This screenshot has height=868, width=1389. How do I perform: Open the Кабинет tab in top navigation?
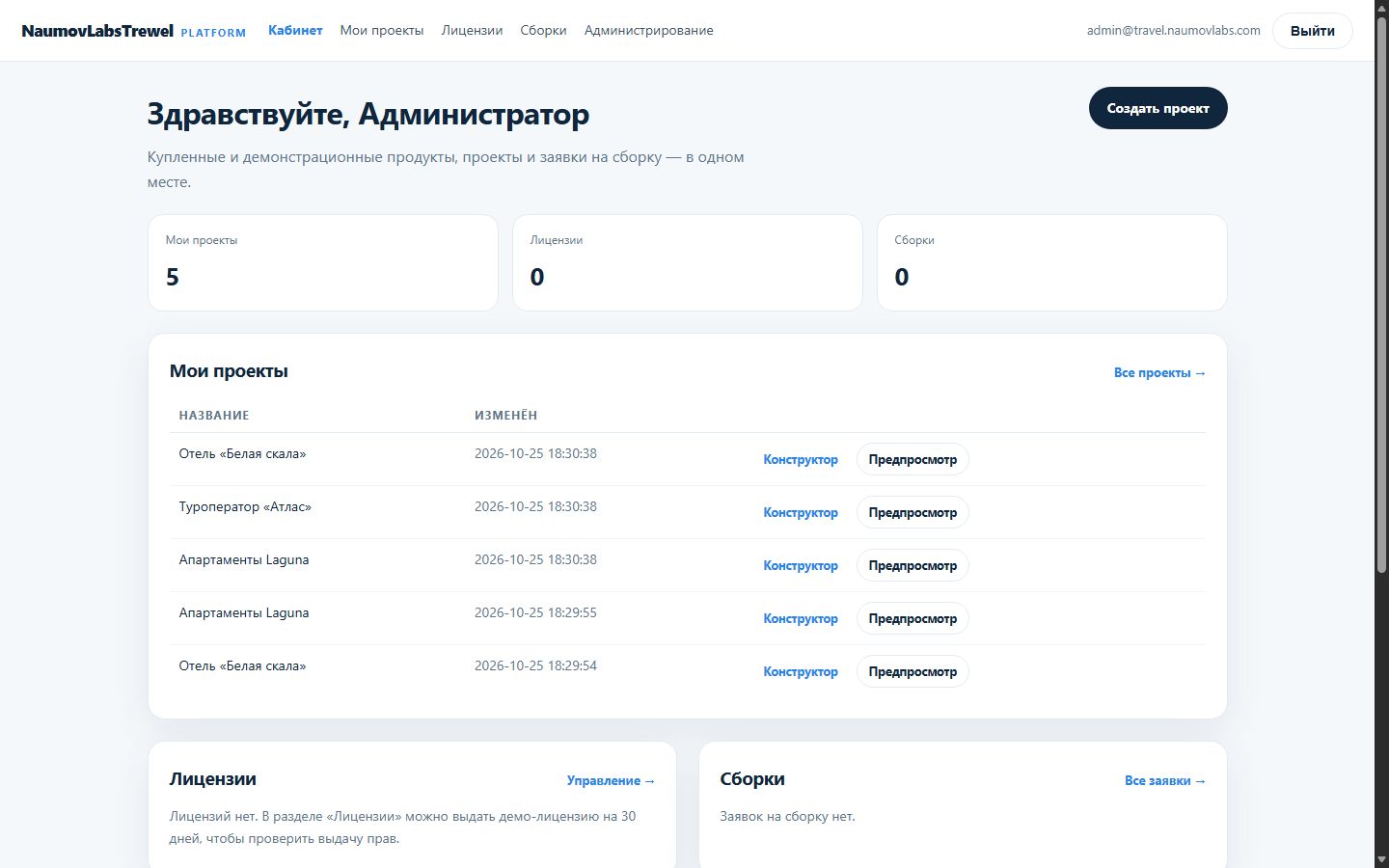295,31
